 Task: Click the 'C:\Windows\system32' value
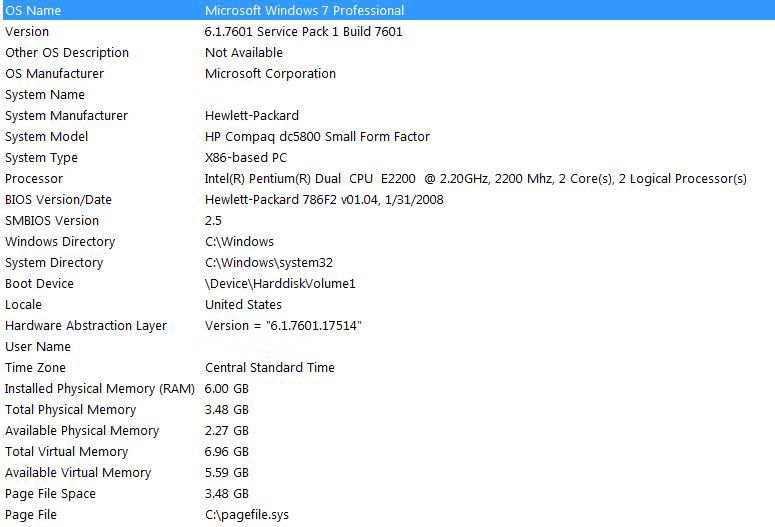pyautogui.click(x=269, y=263)
